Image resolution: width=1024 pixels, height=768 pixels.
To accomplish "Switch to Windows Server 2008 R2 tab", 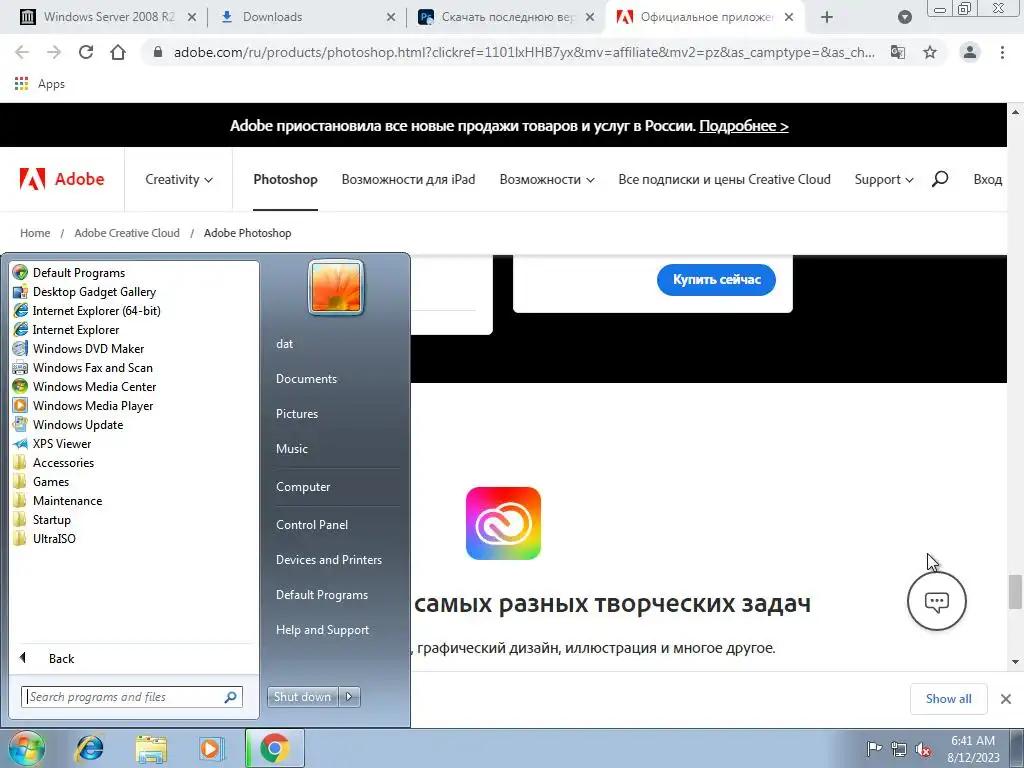I will tap(108, 17).
